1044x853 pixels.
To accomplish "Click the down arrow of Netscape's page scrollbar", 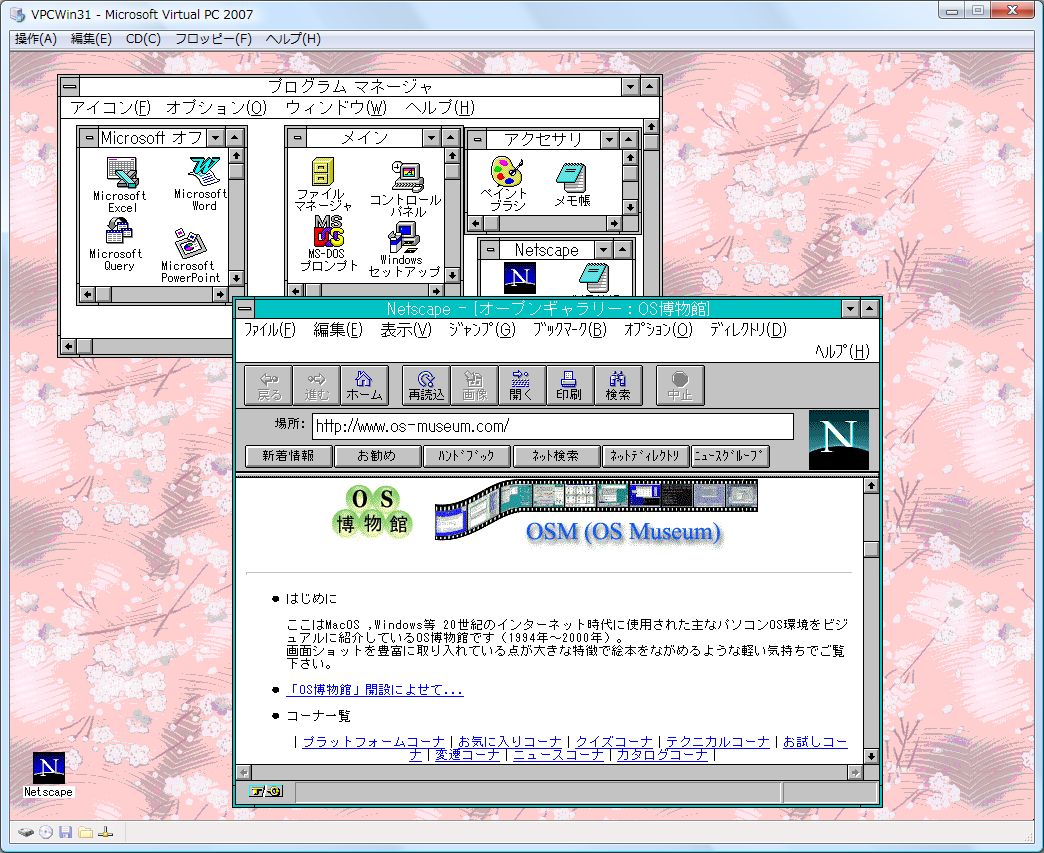I will click(x=871, y=756).
